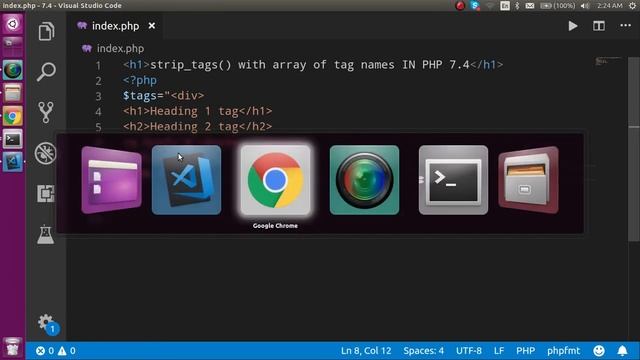
Task: Switch to Visual Studio Code in switcher
Action: 187,180
